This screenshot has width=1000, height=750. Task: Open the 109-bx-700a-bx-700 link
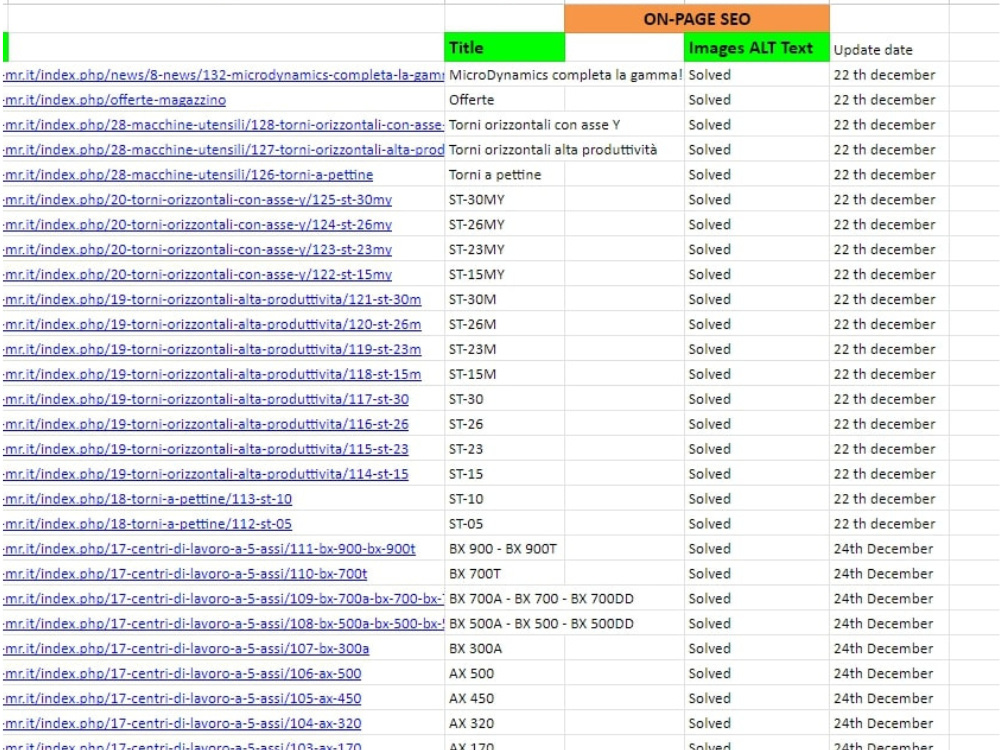click(x=223, y=598)
